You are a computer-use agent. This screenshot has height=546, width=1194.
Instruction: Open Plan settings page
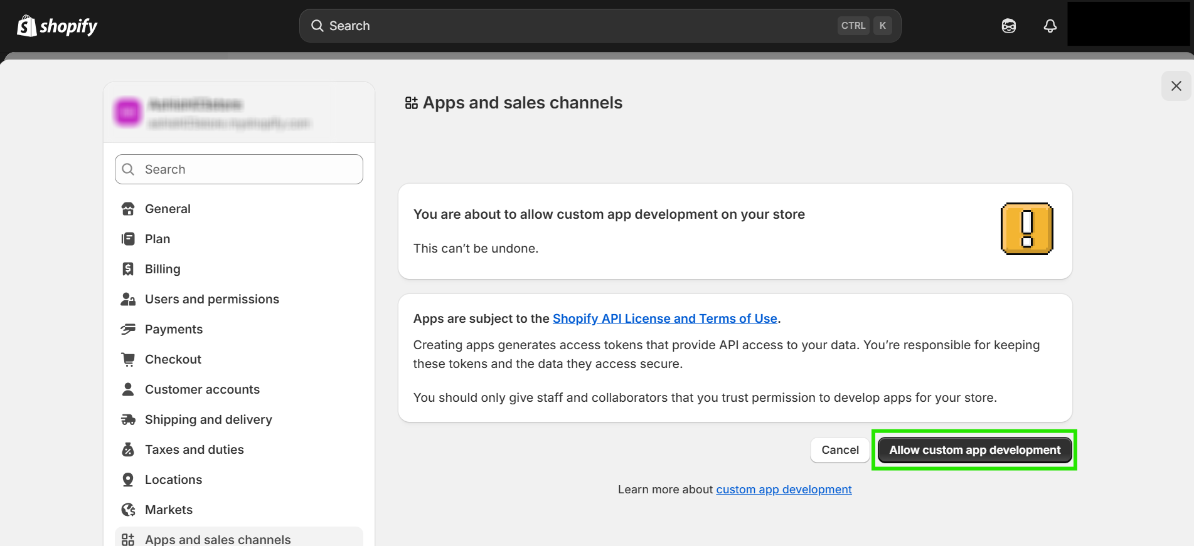tap(157, 239)
